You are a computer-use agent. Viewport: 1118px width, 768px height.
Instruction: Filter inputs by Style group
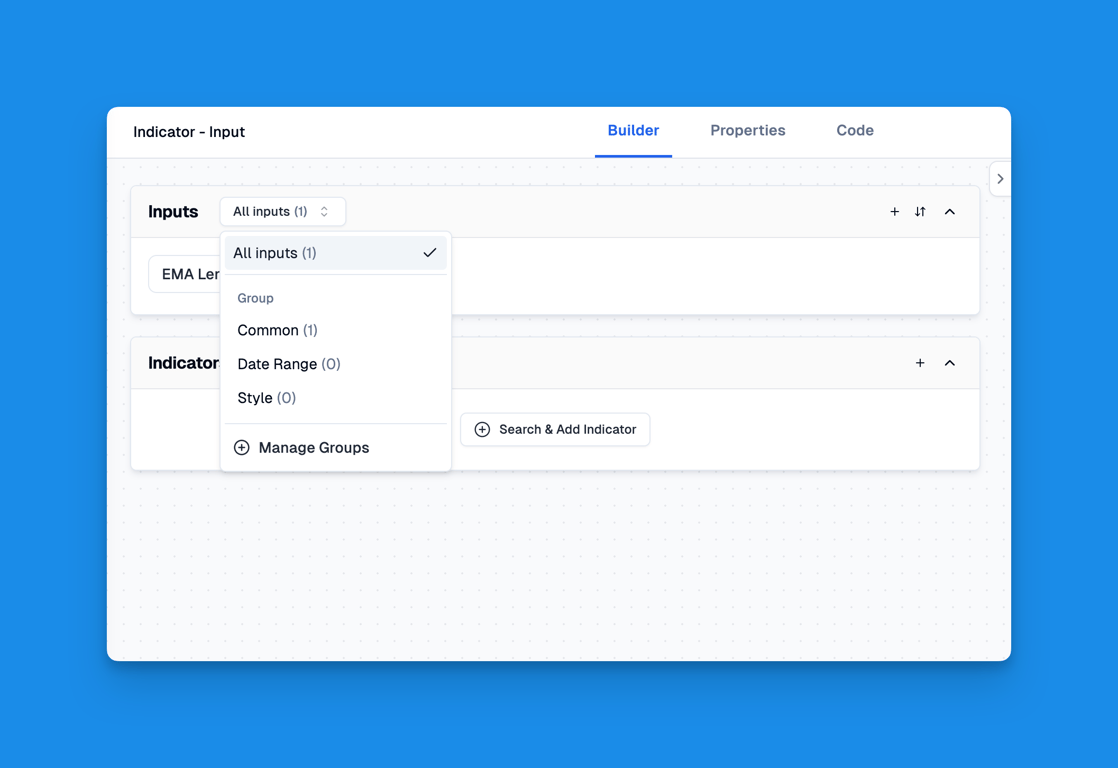pos(266,398)
